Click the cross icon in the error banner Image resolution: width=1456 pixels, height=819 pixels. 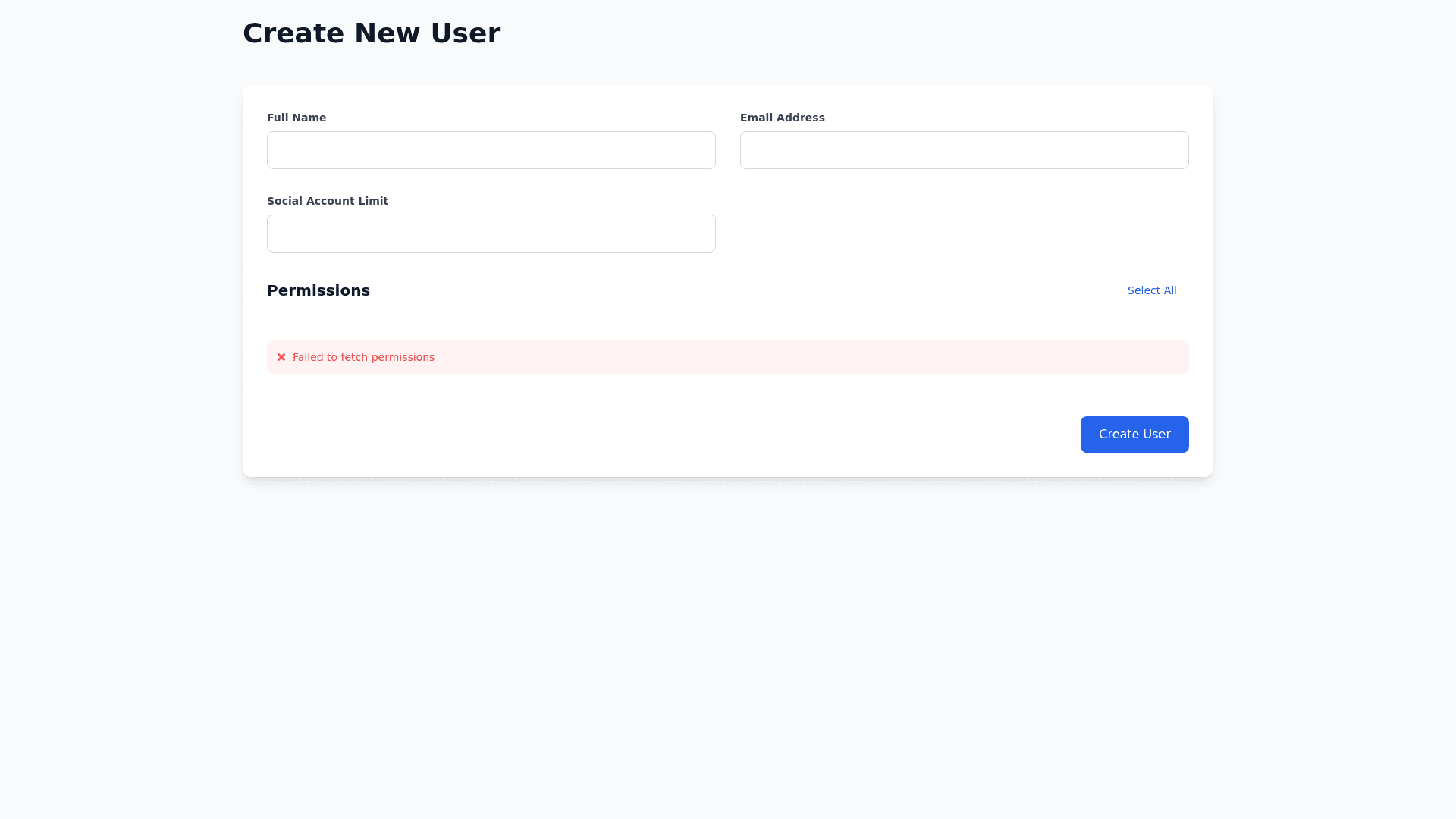[x=281, y=357]
